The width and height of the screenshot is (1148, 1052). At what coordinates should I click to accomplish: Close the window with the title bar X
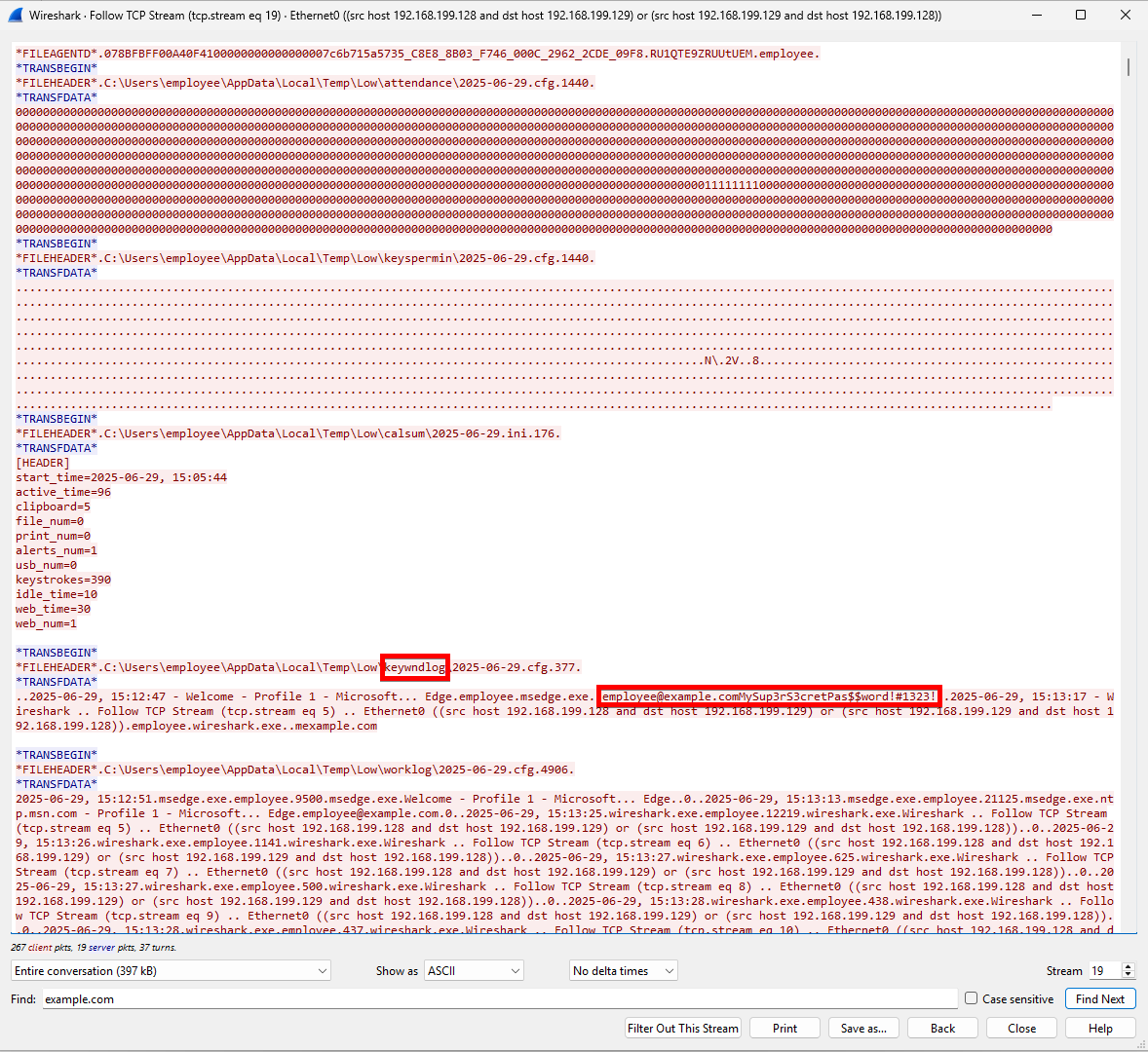tap(1126, 15)
